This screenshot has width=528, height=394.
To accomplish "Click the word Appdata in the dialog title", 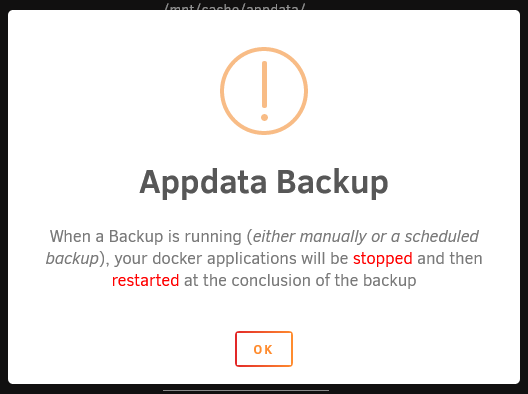I will tap(203, 183).
